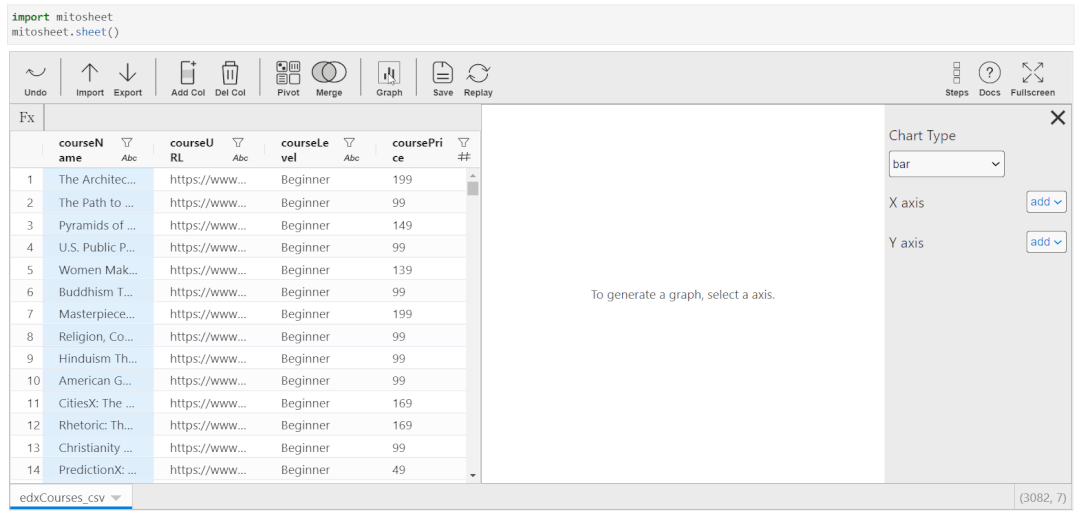Click the Save icon
Image resolution: width=1079 pixels, height=518 pixels.
[442, 78]
